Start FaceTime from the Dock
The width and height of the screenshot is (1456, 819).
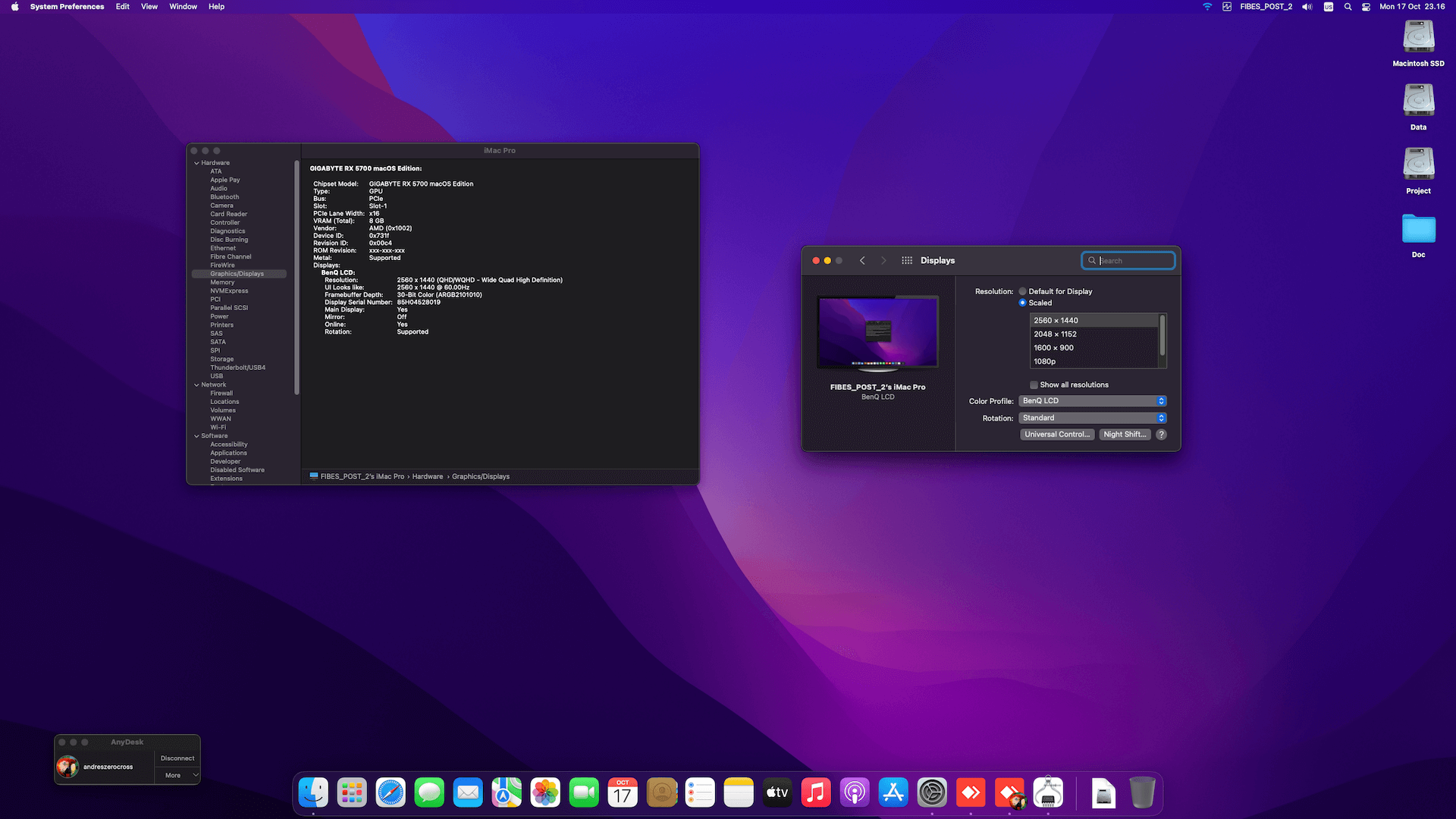pyautogui.click(x=584, y=793)
